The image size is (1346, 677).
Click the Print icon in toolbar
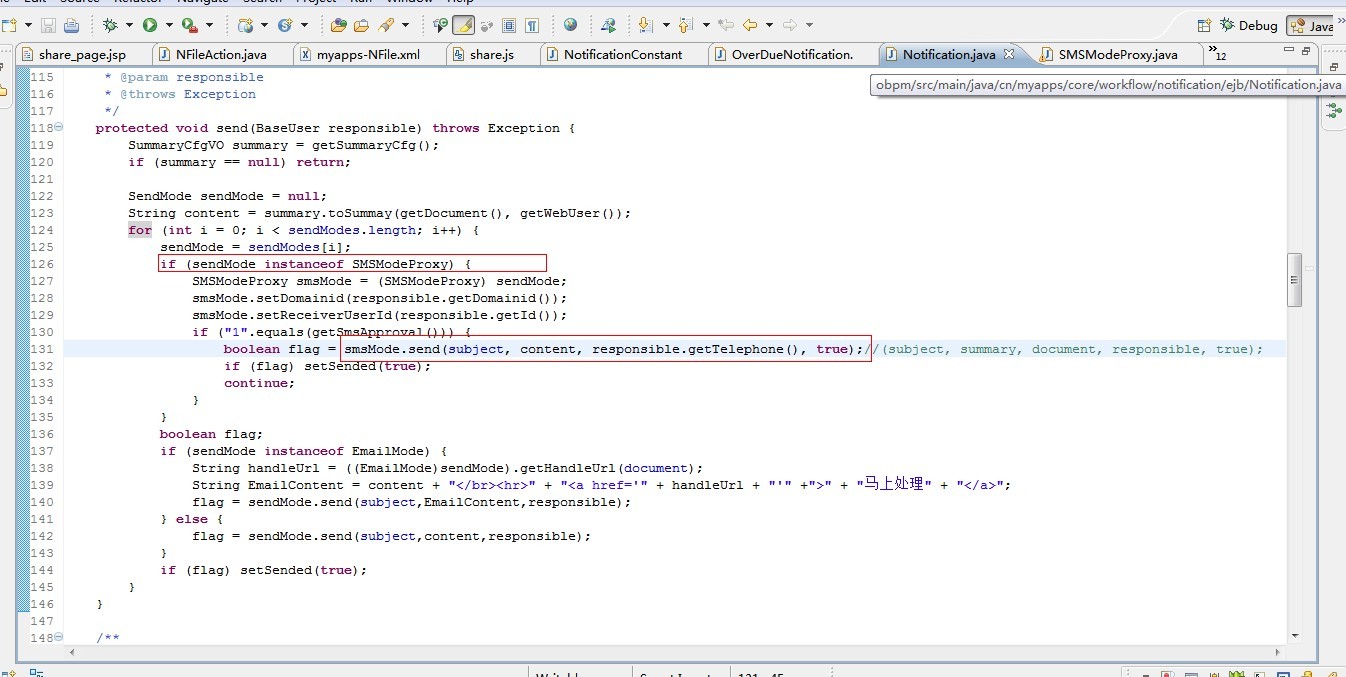click(x=71, y=25)
